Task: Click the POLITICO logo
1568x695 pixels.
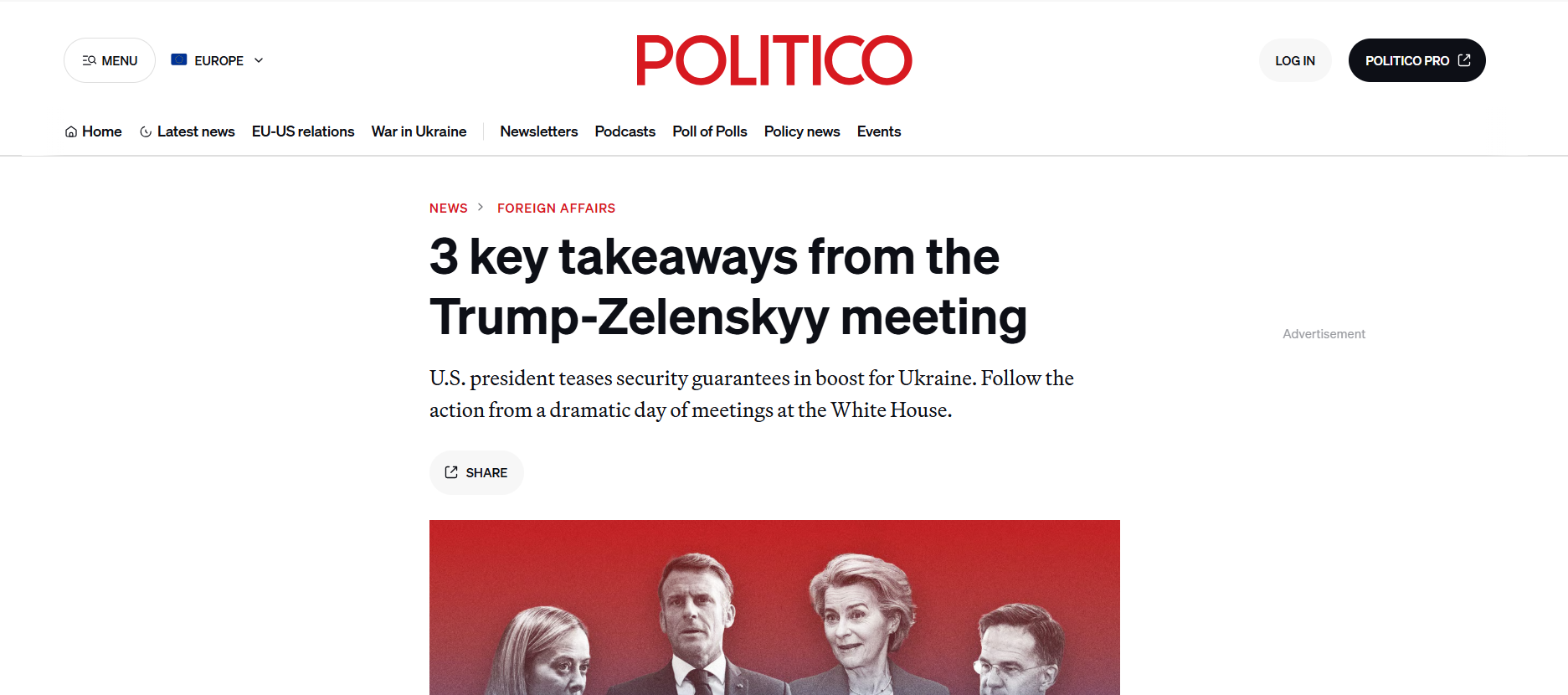Action: click(774, 60)
